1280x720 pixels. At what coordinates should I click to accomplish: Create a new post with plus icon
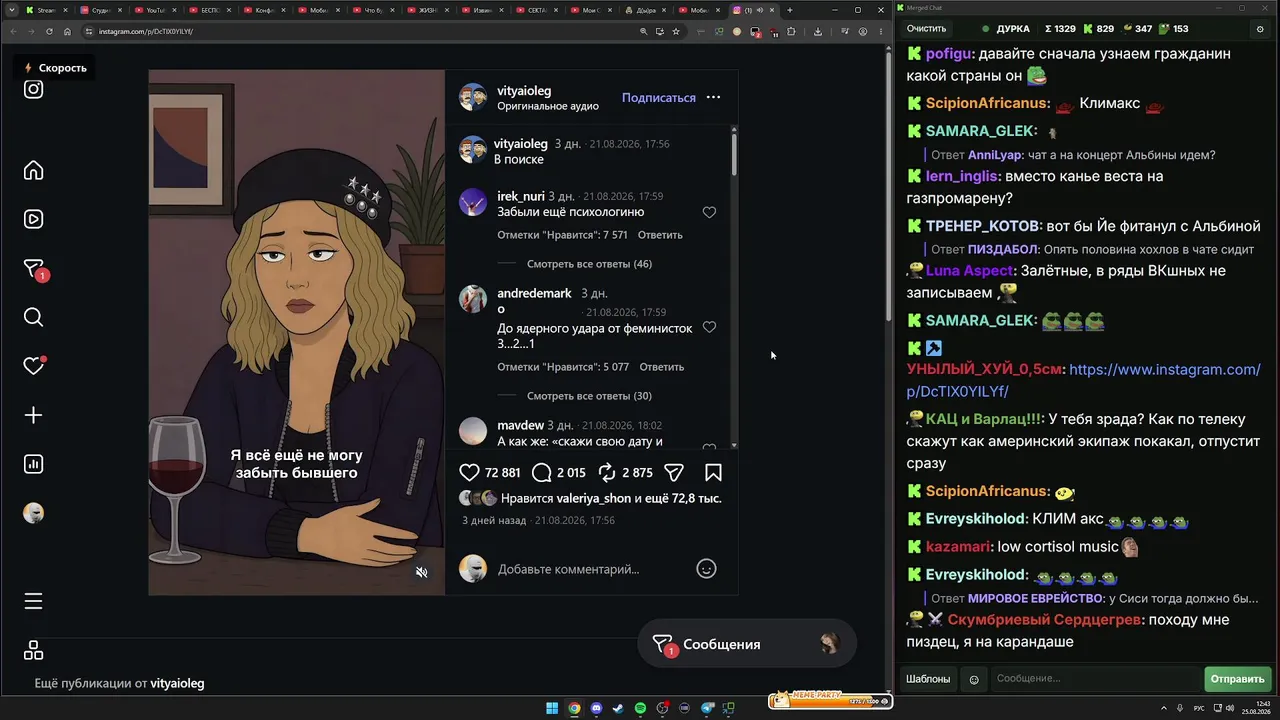[33, 415]
